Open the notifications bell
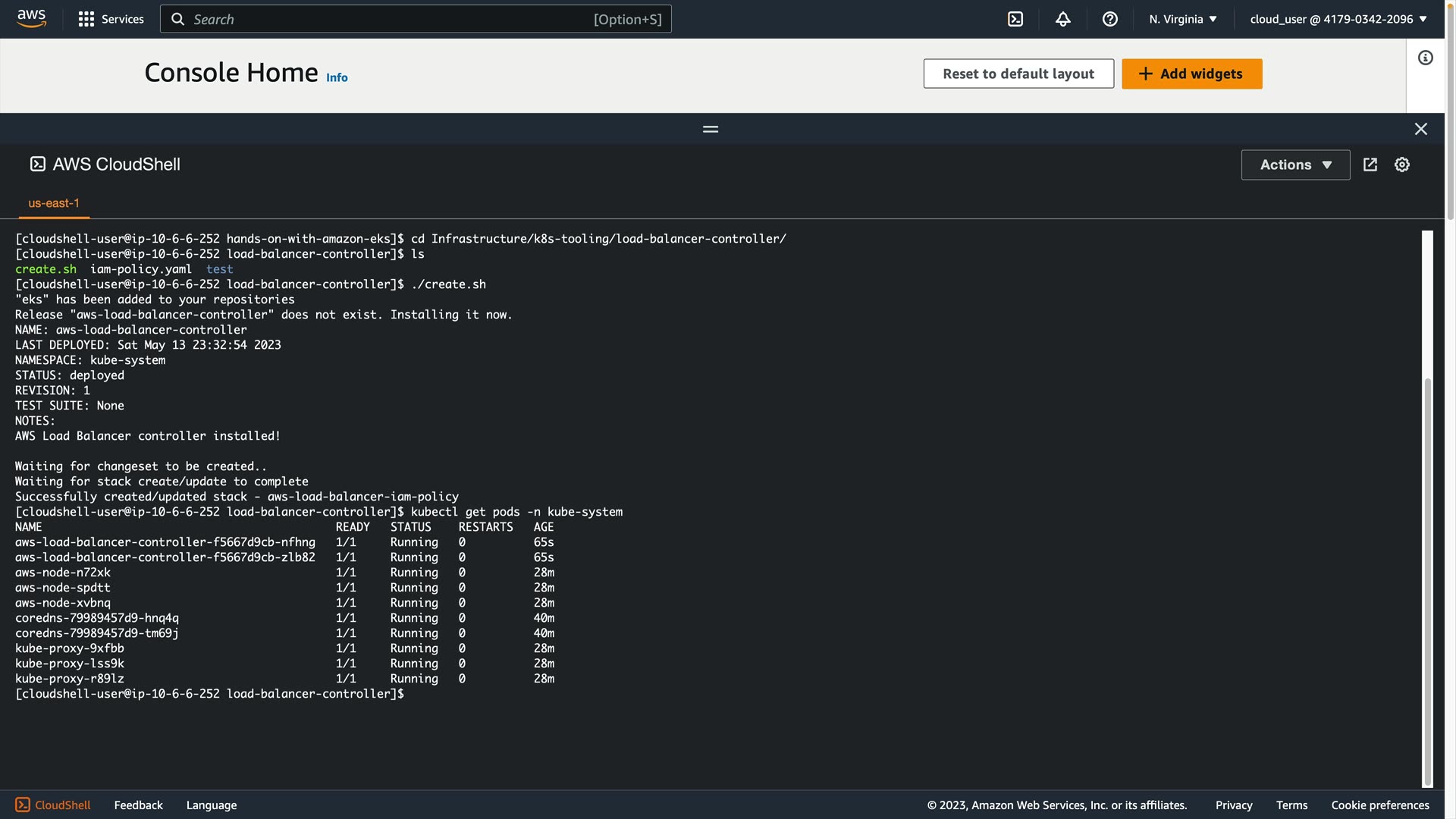Screen dimensions: 1456x819 click(x=1062, y=19)
